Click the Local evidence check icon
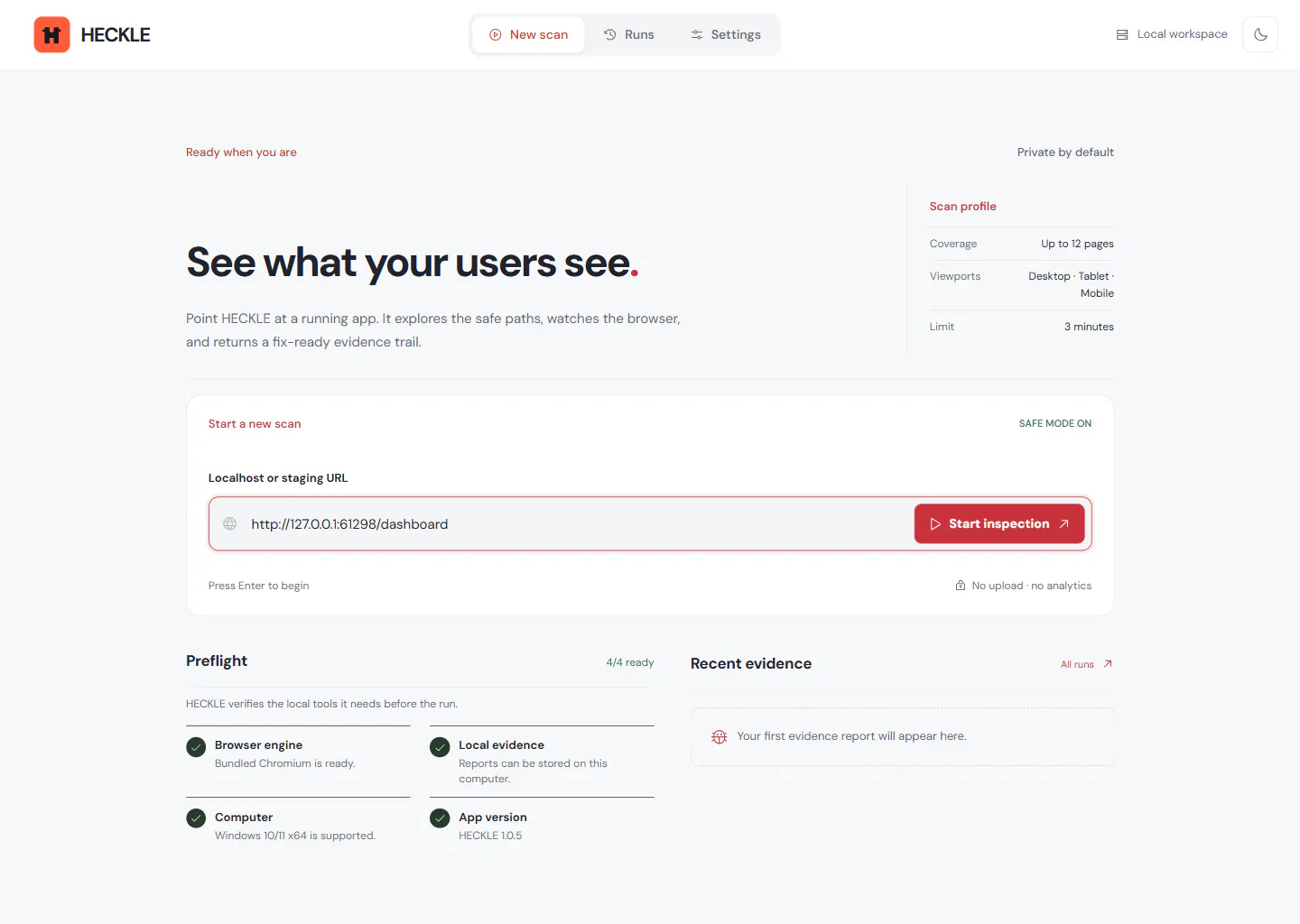This screenshot has width=1300, height=924. point(440,747)
